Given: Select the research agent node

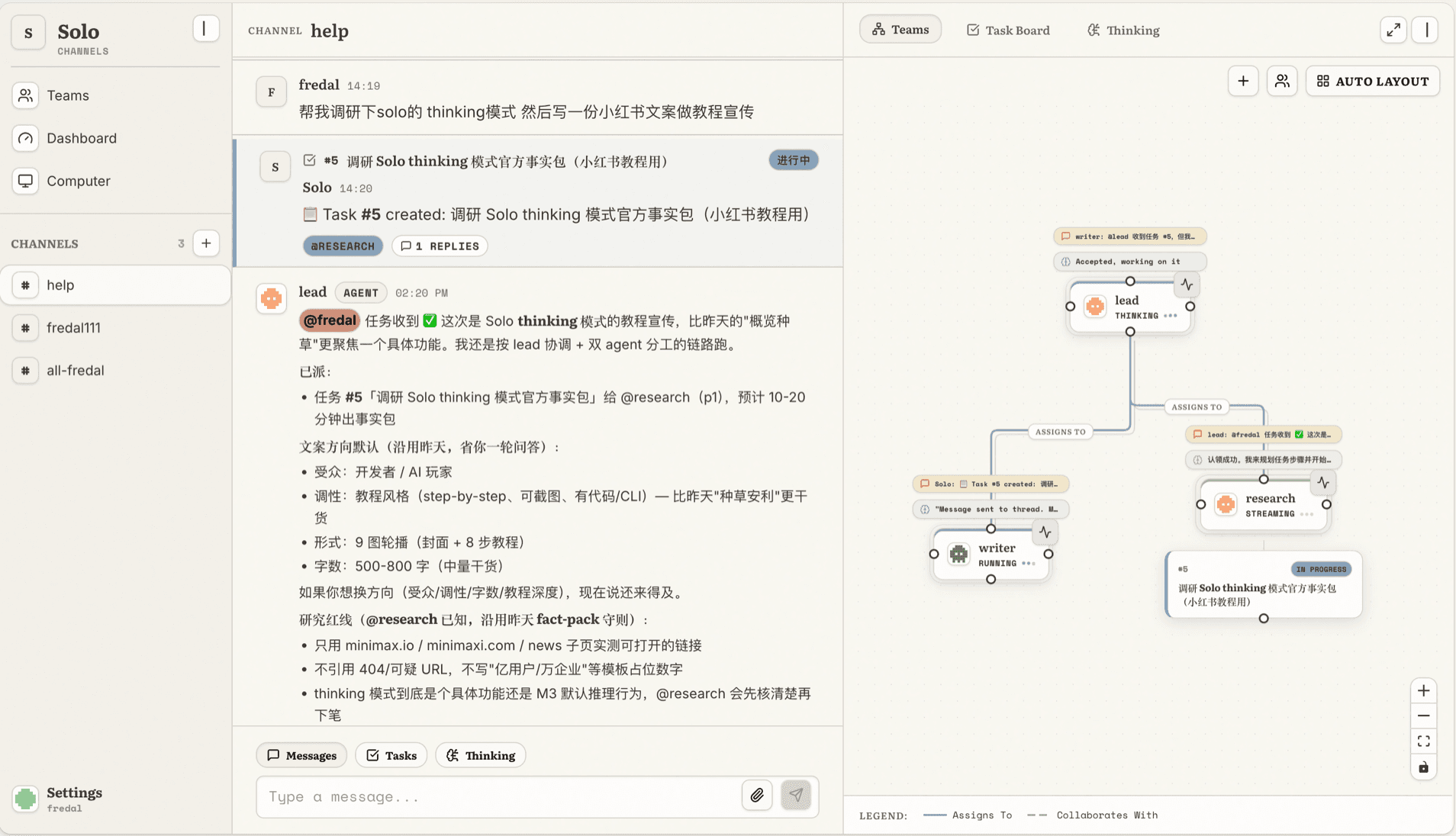Looking at the screenshot, I should click(x=1264, y=505).
